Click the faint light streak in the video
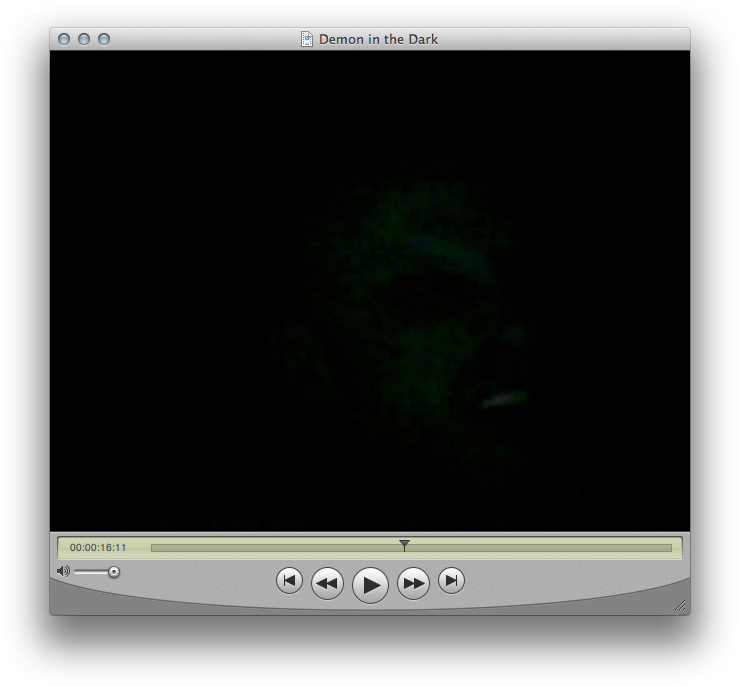This screenshot has width=739, height=686. pos(502,399)
